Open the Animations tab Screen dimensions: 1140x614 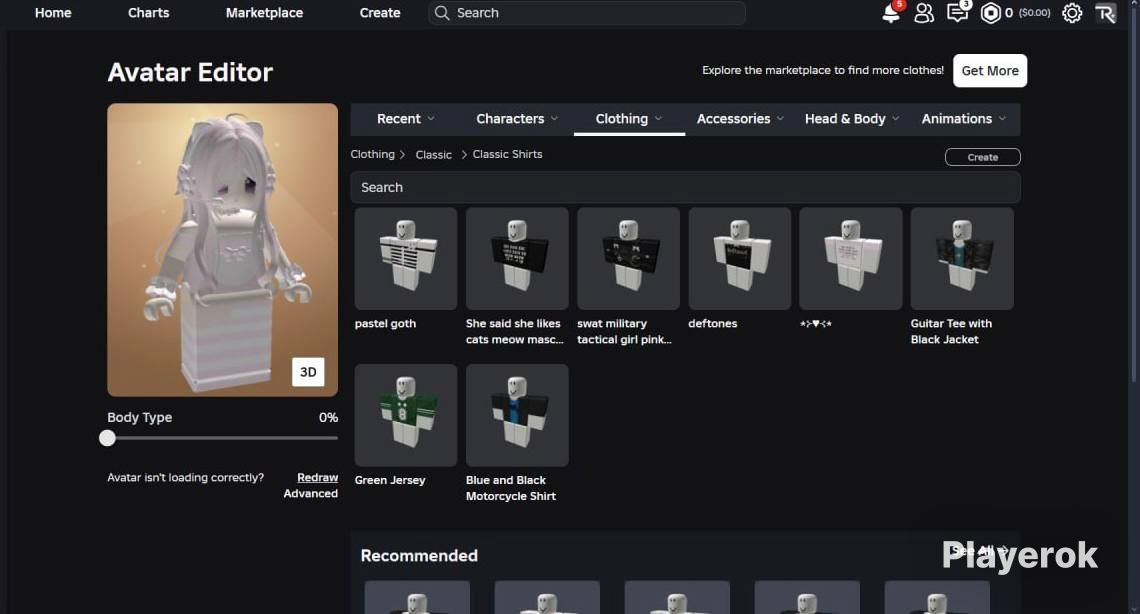[957, 118]
